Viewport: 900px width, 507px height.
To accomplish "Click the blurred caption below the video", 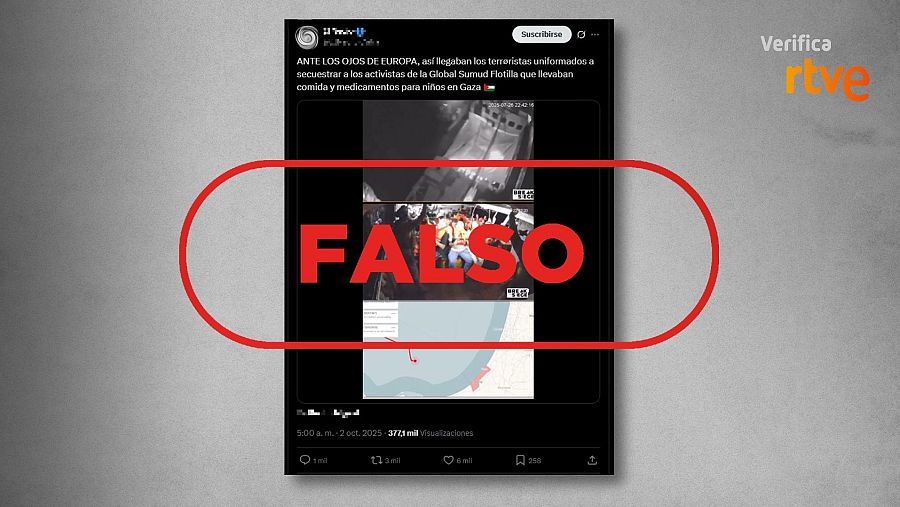I will click(328, 412).
